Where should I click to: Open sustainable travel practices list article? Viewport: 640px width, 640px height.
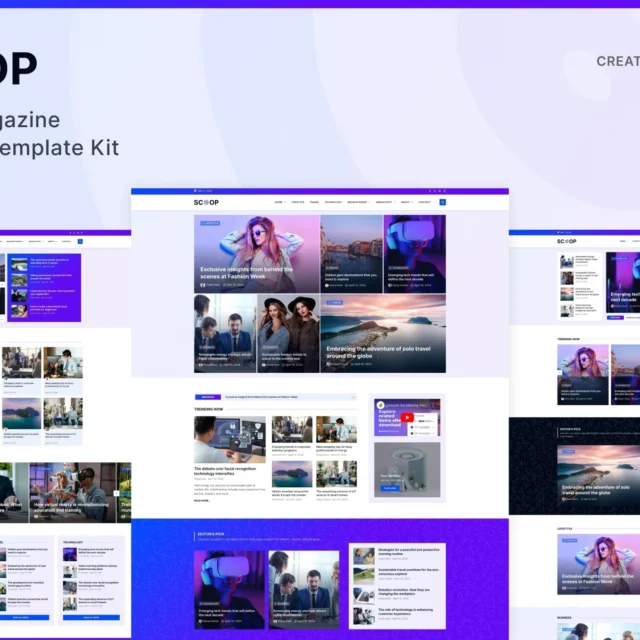coord(397,575)
